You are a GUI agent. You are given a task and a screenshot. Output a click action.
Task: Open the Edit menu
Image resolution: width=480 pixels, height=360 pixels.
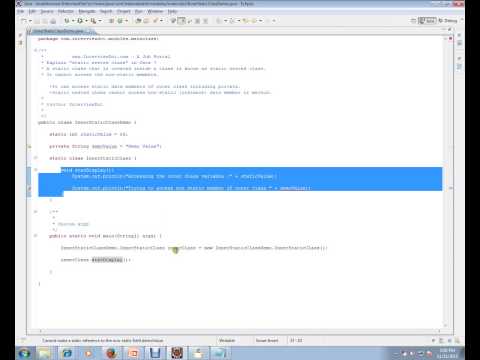click(32, 11)
